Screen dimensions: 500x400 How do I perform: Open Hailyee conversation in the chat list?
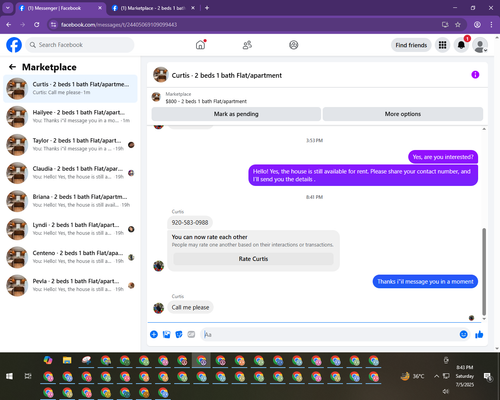click(70, 117)
